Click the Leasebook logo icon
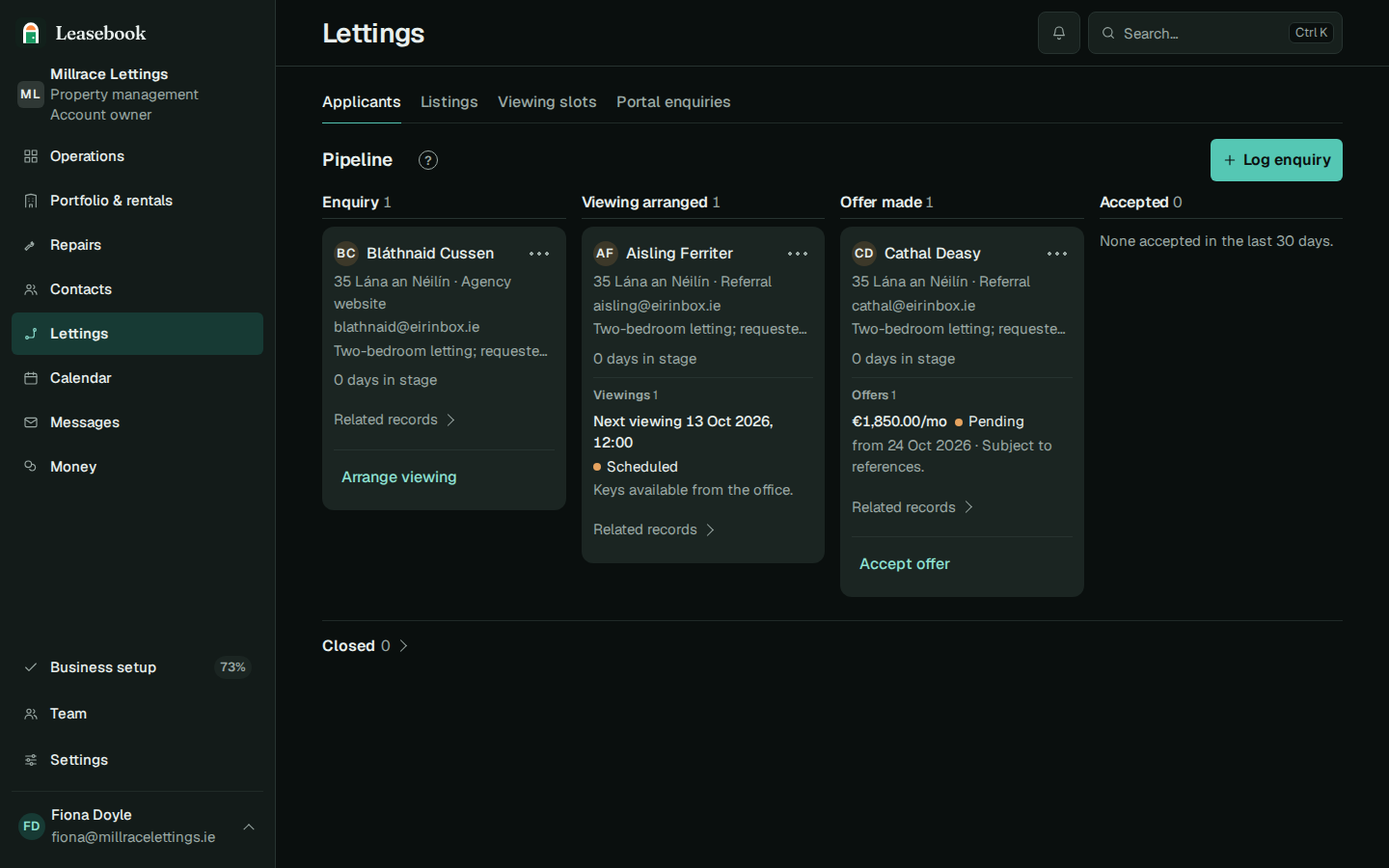This screenshot has height=868, width=1389. [x=31, y=33]
